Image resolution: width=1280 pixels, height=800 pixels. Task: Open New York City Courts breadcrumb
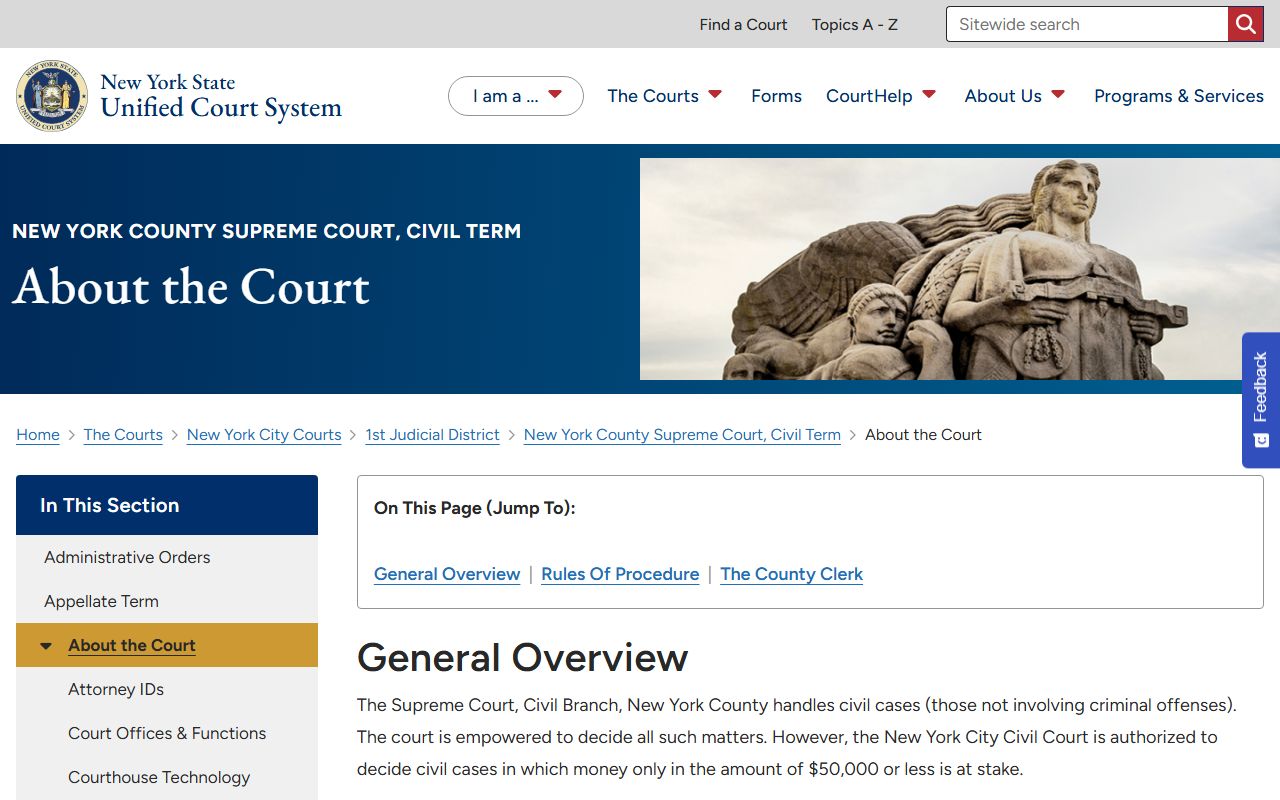point(264,435)
